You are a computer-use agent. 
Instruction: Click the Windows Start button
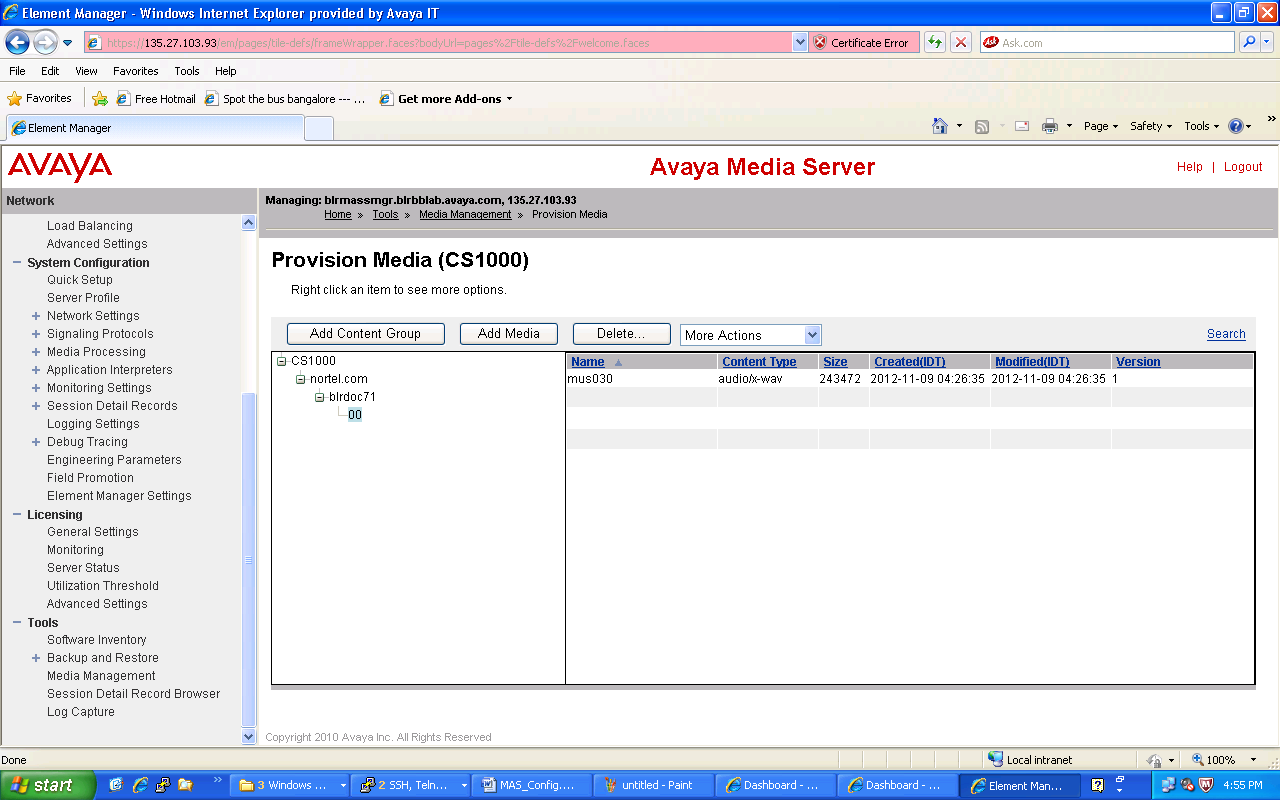pyautogui.click(x=47, y=785)
